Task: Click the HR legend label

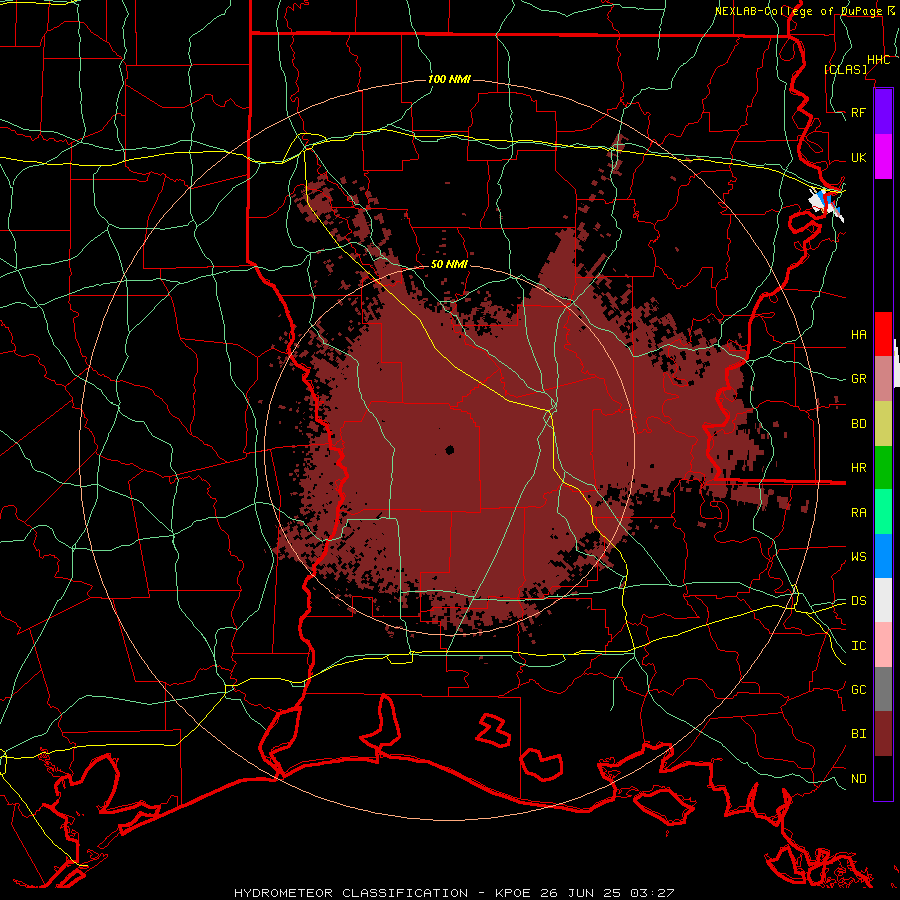Action: pyautogui.click(x=859, y=468)
